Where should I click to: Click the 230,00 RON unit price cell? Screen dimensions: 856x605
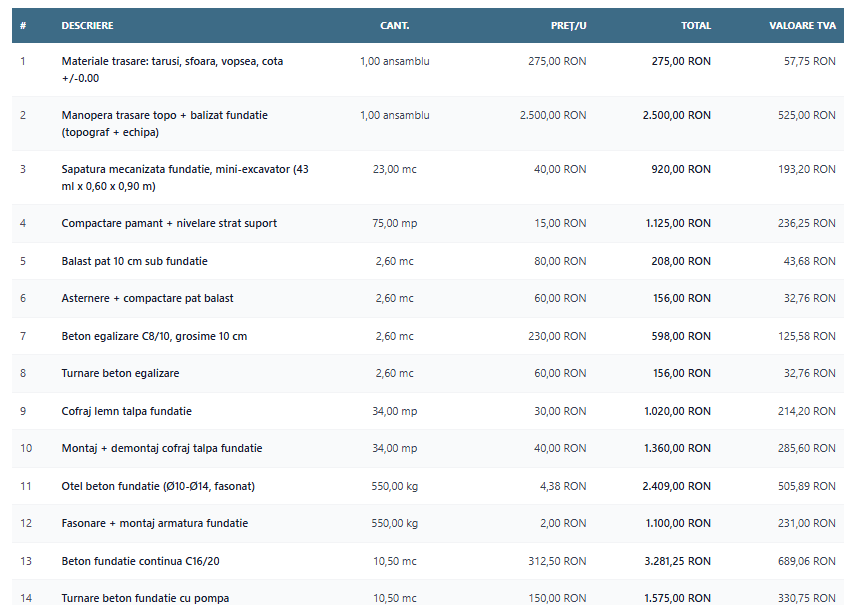(557, 336)
